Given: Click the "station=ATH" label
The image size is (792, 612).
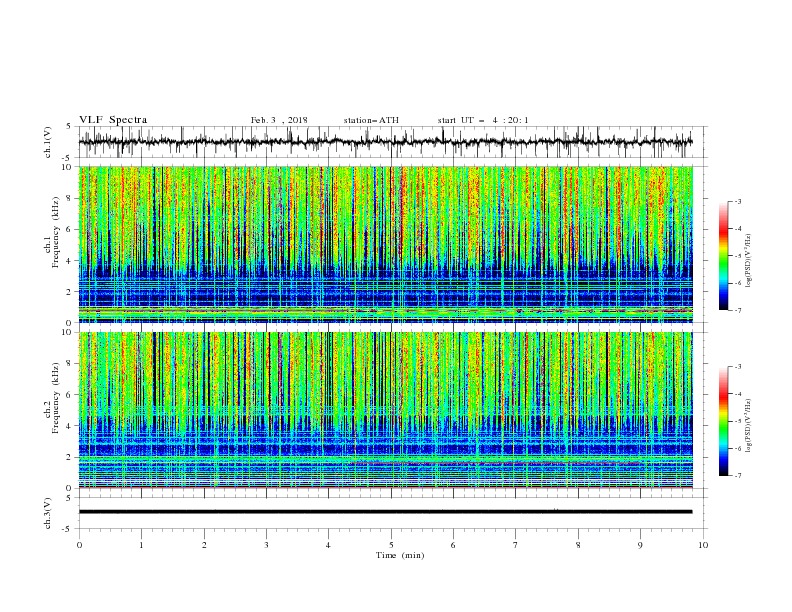Looking at the screenshot, I should (x=371, y=120).
